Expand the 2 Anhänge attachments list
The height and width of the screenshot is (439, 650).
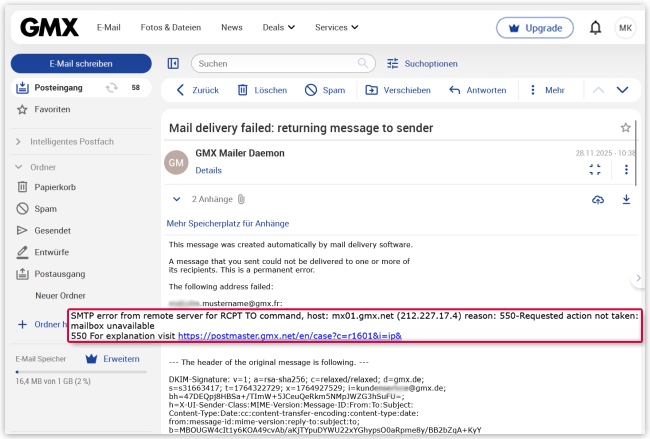click(x=177, y=199)
